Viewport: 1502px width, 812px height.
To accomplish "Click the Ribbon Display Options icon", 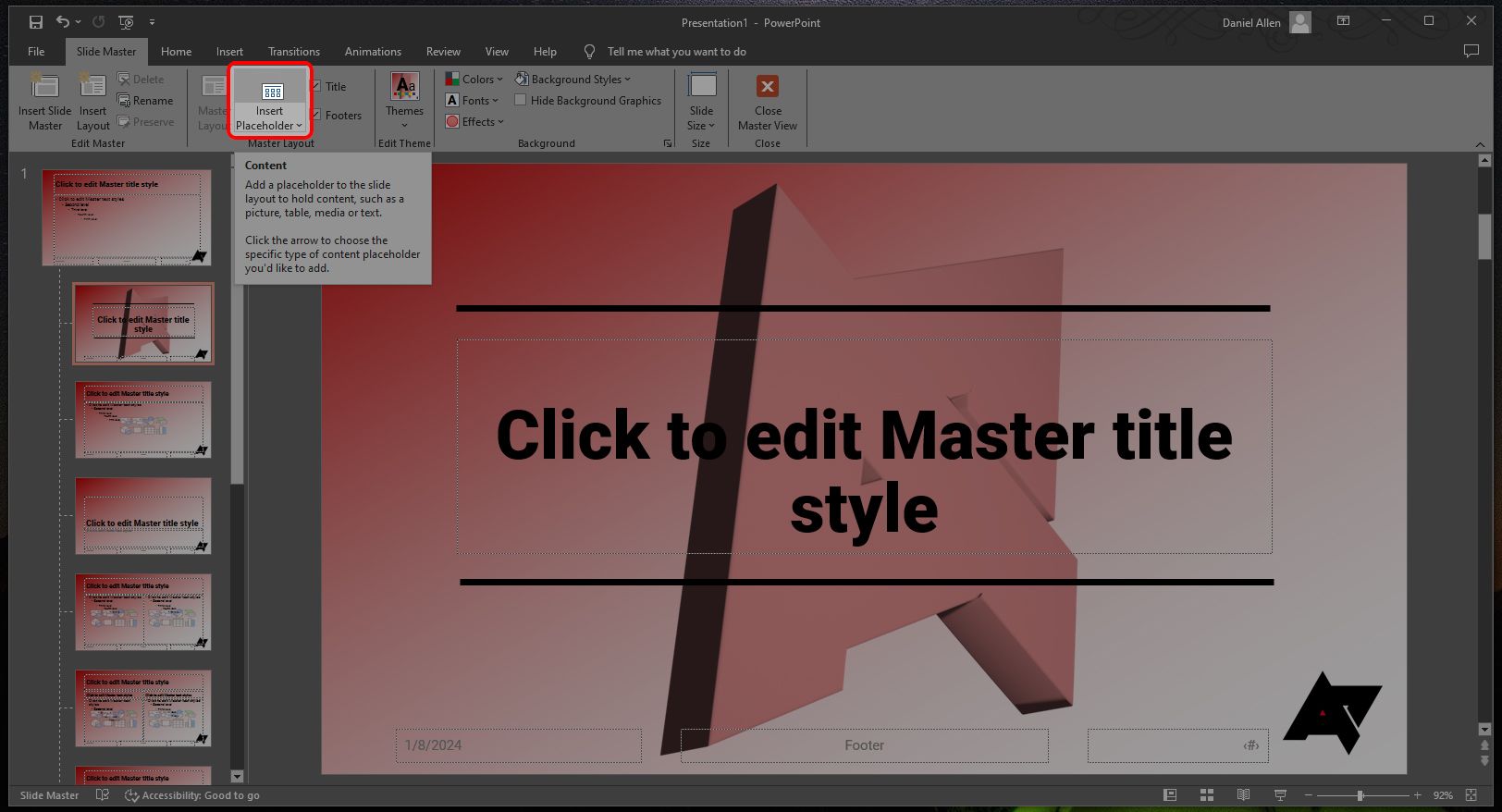I will pyautogui.click(x=1343, y=20).
